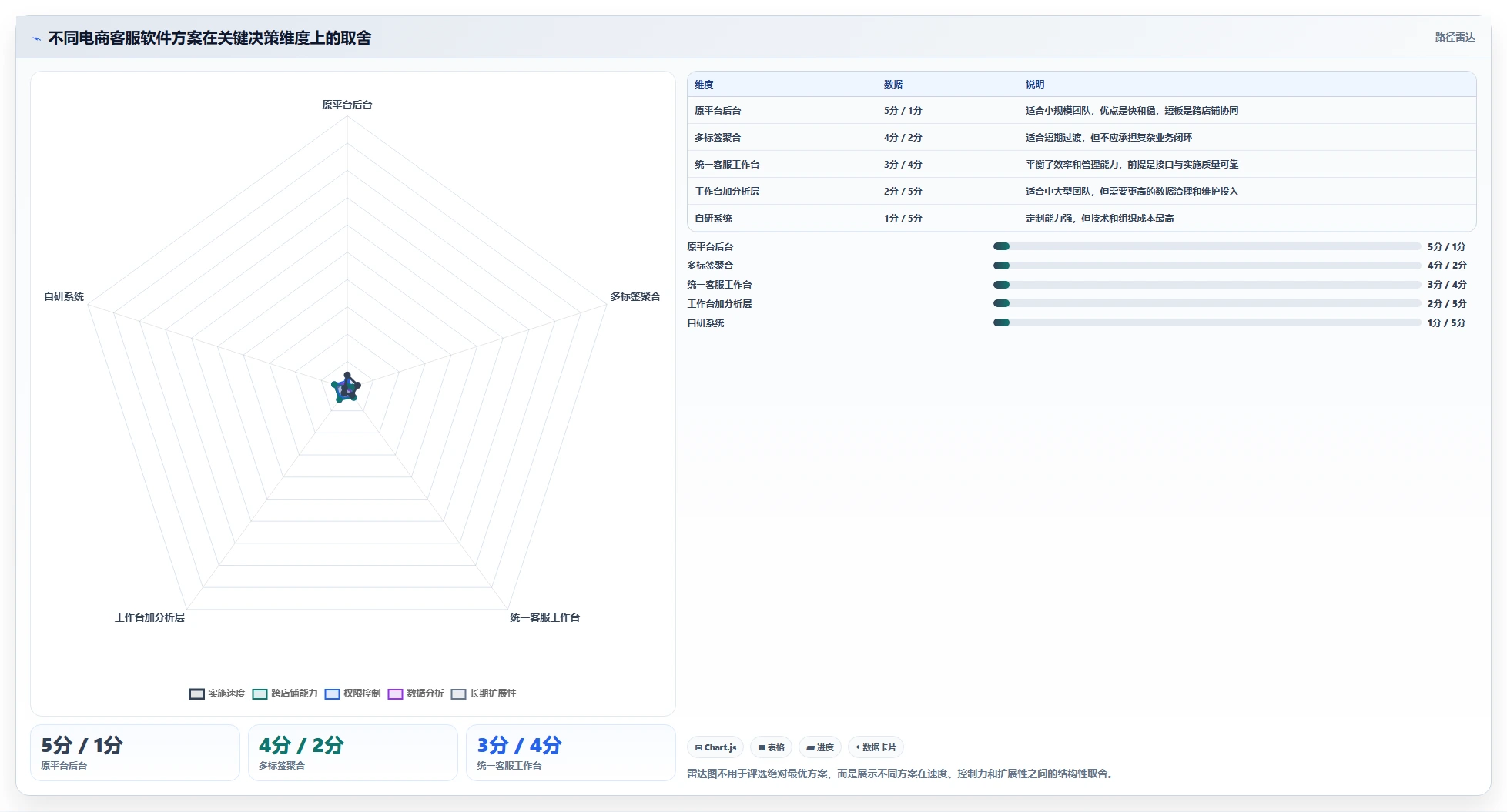
Task: Click the 数据卡片 chip
Action: pos(876,747)
